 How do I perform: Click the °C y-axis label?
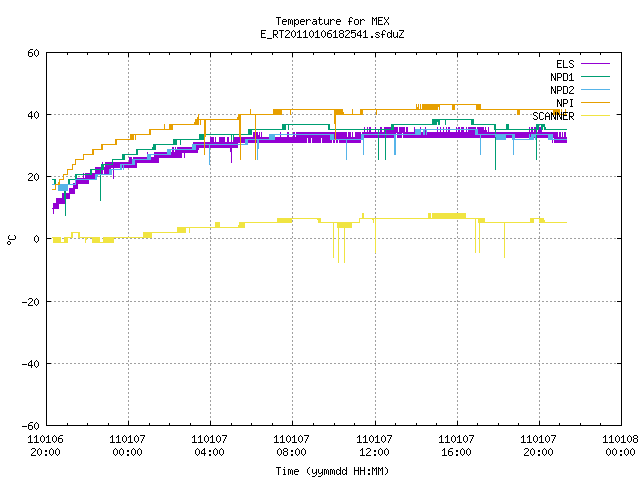point(12,240)
